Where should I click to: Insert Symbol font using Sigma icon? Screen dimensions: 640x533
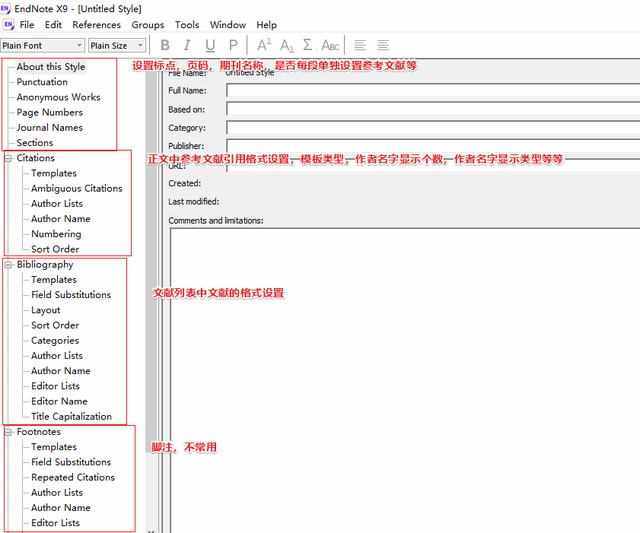point(307,44)
